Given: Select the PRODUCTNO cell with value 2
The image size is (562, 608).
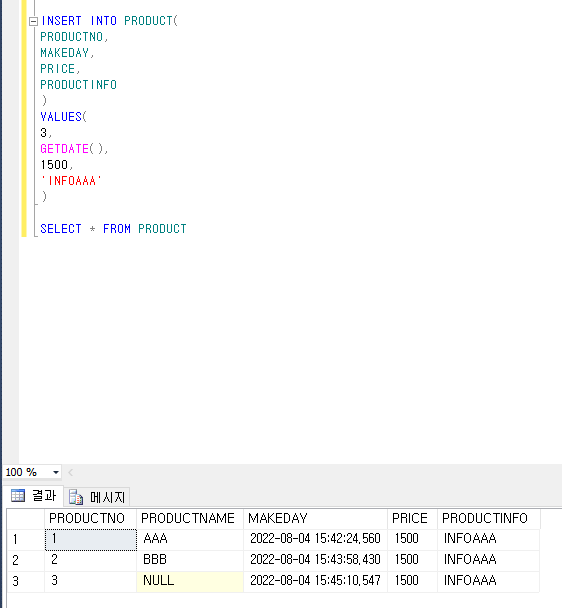Looking at the screenshot, I should pos(91,560).
